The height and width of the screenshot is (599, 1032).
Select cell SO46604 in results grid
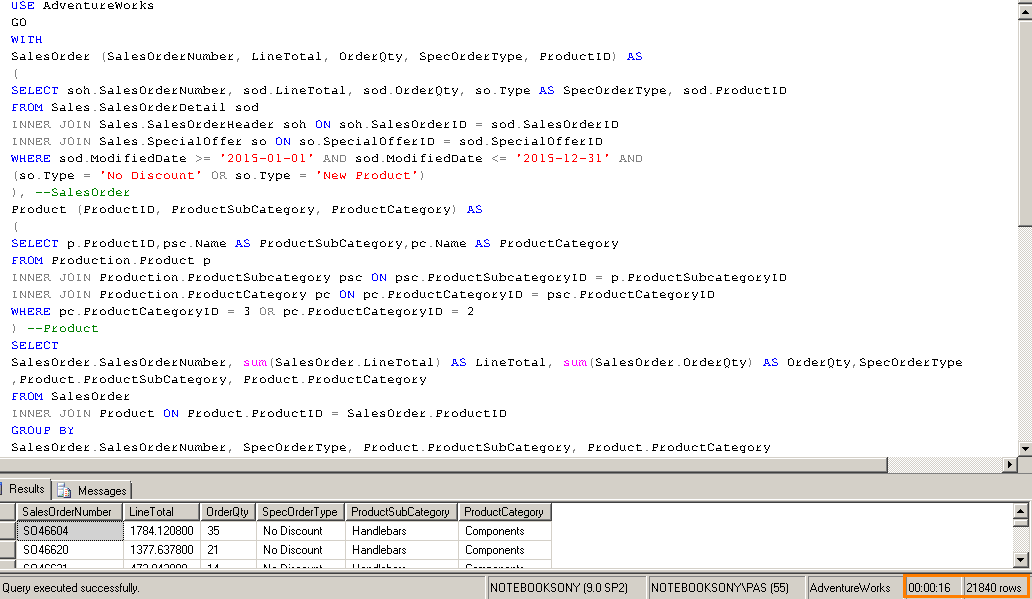(68, 531)
